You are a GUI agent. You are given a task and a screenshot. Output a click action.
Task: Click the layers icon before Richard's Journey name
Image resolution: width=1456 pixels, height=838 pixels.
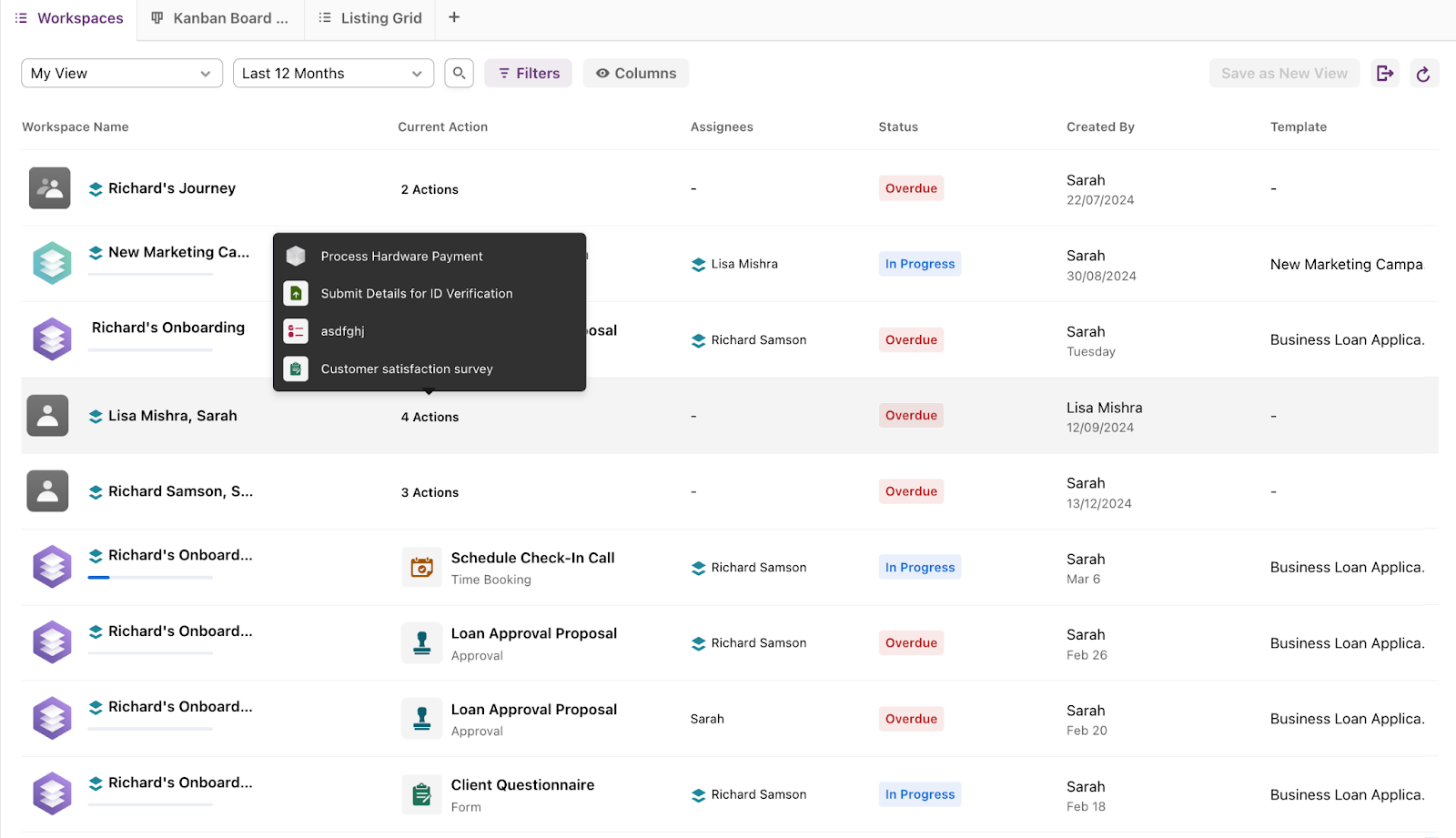[x=96, y=189]
